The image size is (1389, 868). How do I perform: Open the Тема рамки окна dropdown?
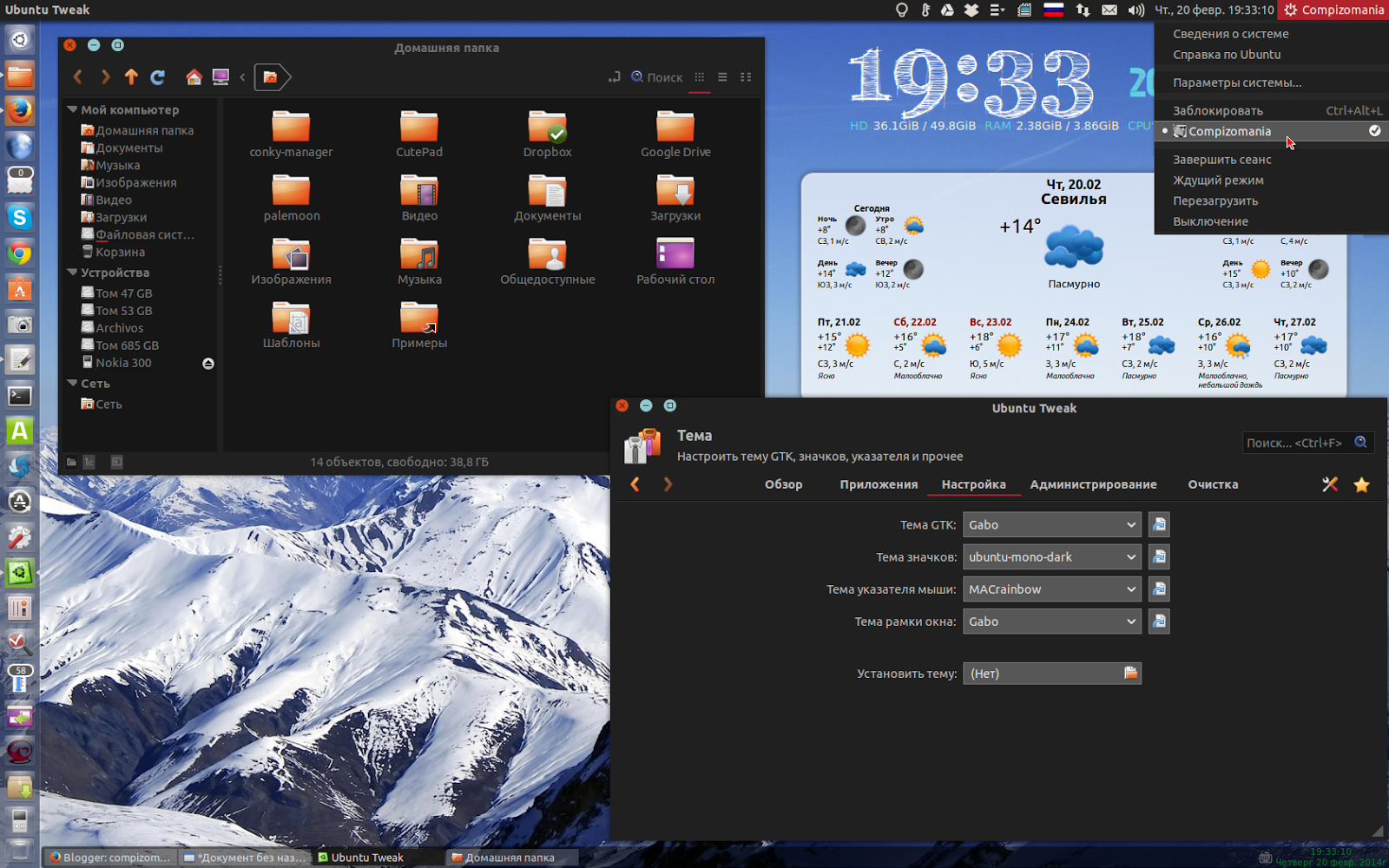coord(1051,621)
